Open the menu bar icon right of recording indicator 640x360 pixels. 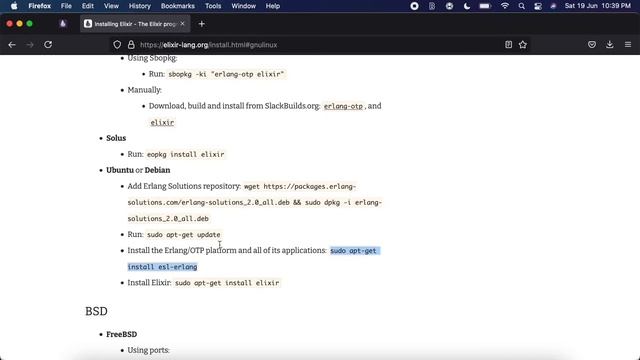point(432,6)
